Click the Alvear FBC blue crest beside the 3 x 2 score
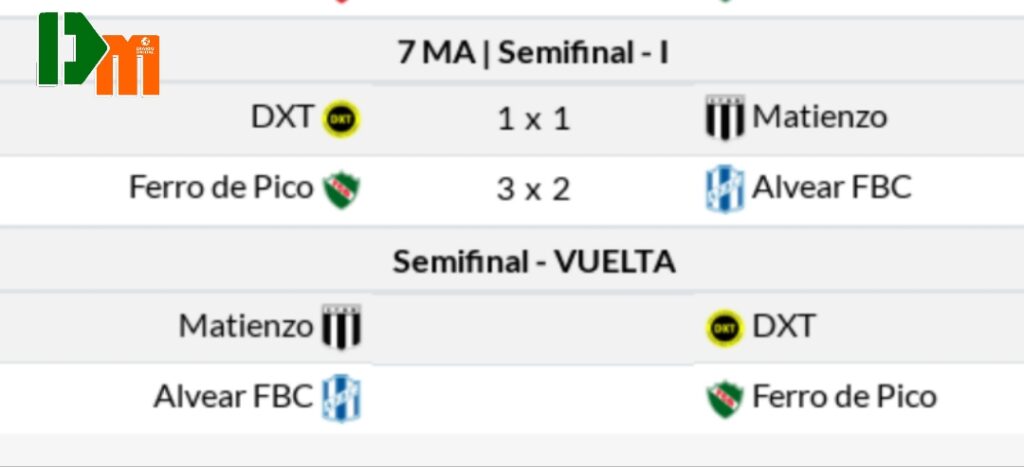Viewport: 1024px width, 467px height. click(724, 189)
